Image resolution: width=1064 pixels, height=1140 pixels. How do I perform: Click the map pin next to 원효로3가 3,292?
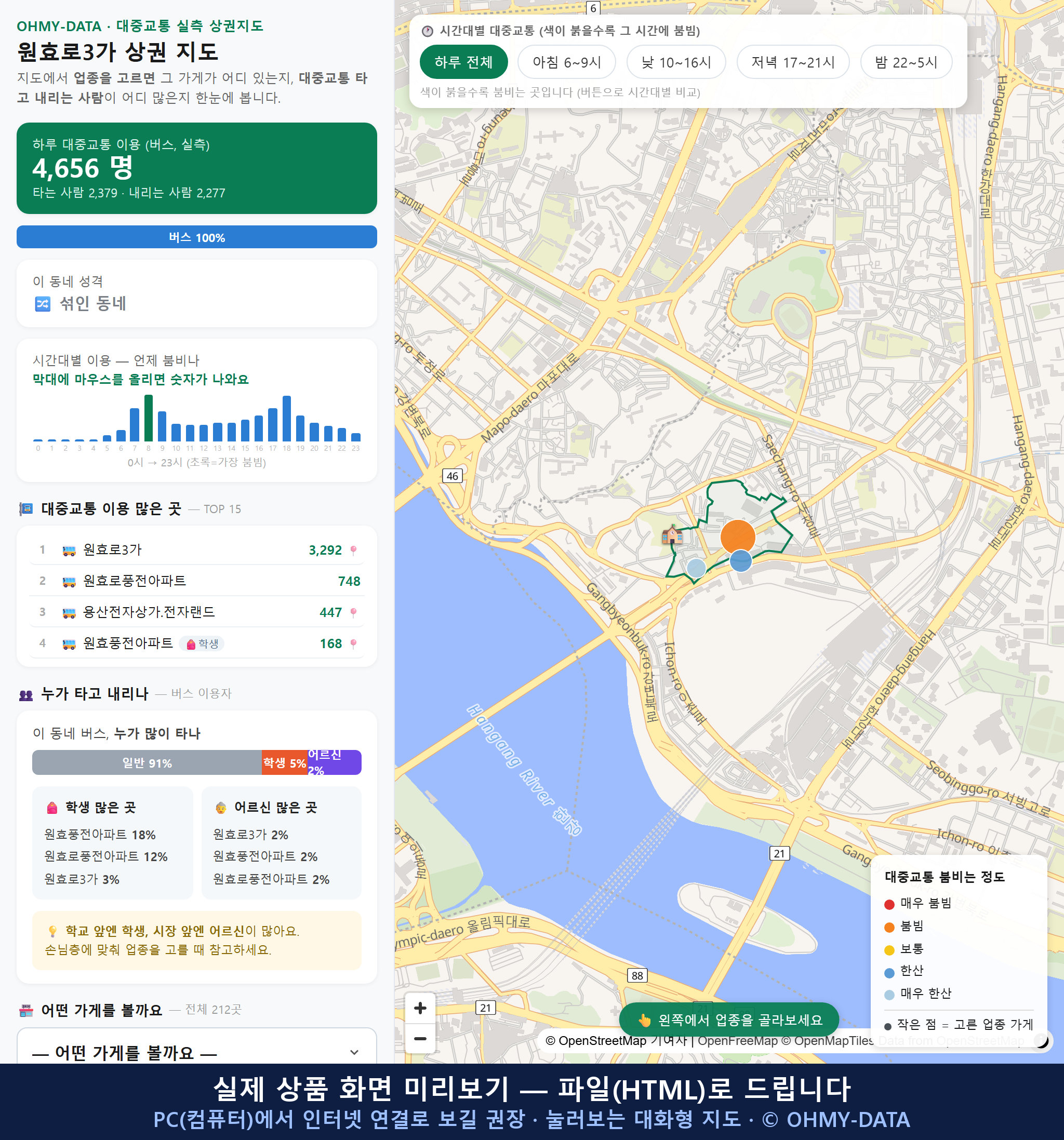[353, 550]
